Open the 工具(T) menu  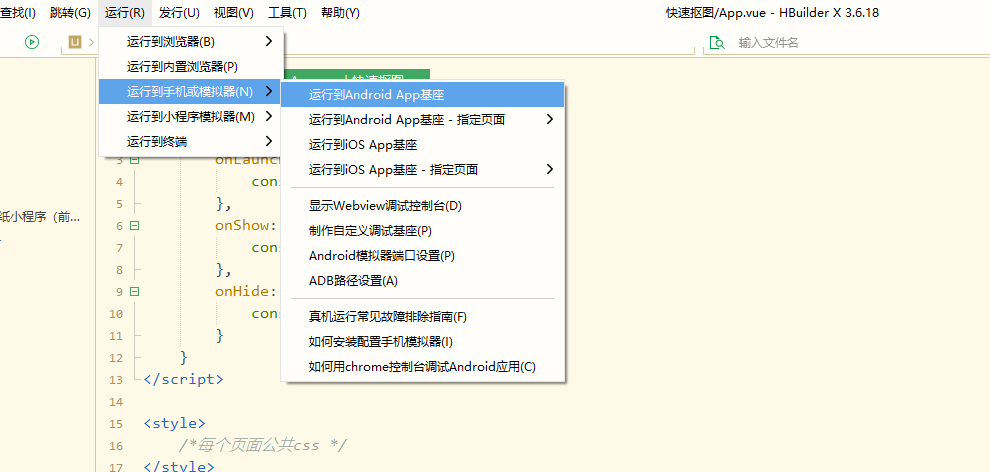tap(287, 13)
